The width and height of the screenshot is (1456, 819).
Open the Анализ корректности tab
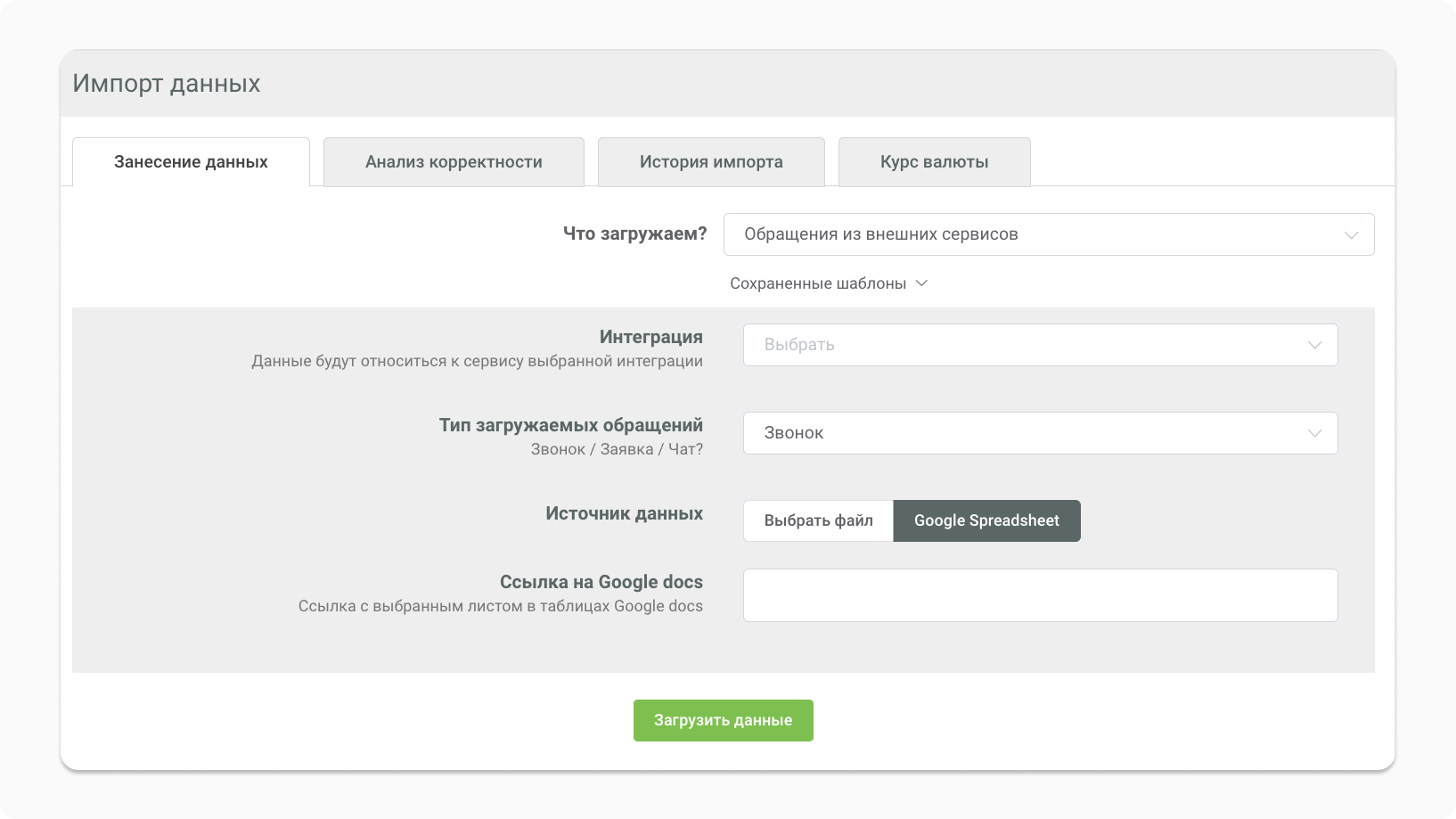pyautogui.click(x=454, y=162)
